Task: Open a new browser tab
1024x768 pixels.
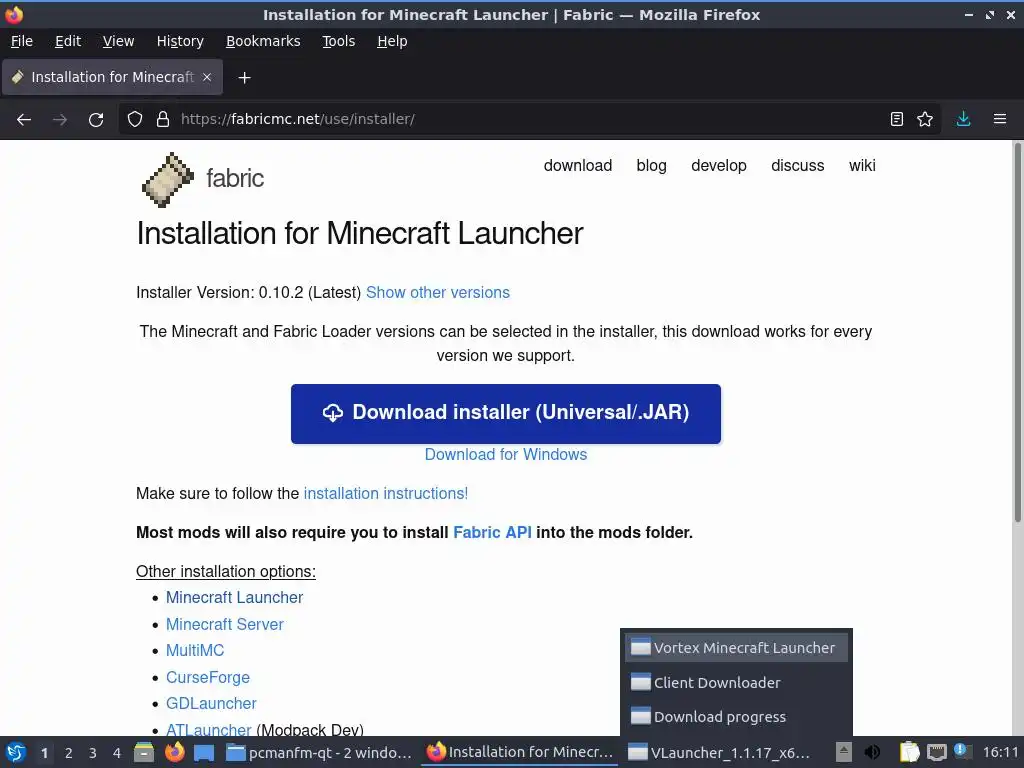Action: [x=244, y=78]
